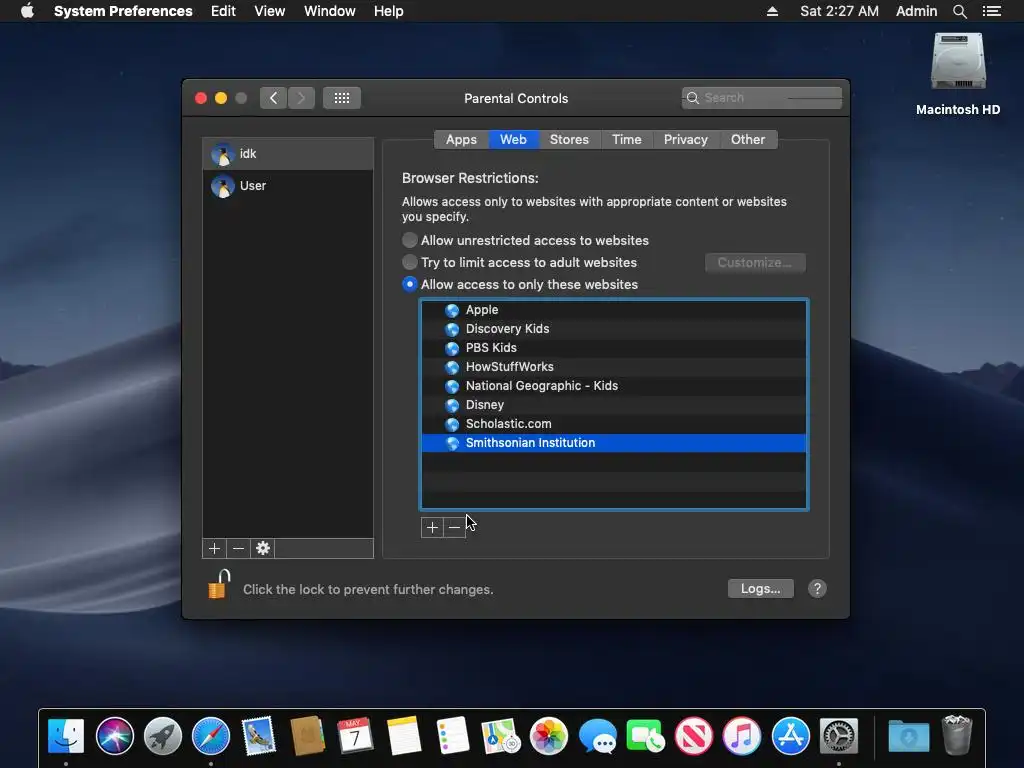Switch to the Stores tab
Screen dimensions: 1024x768
(569, 139)
